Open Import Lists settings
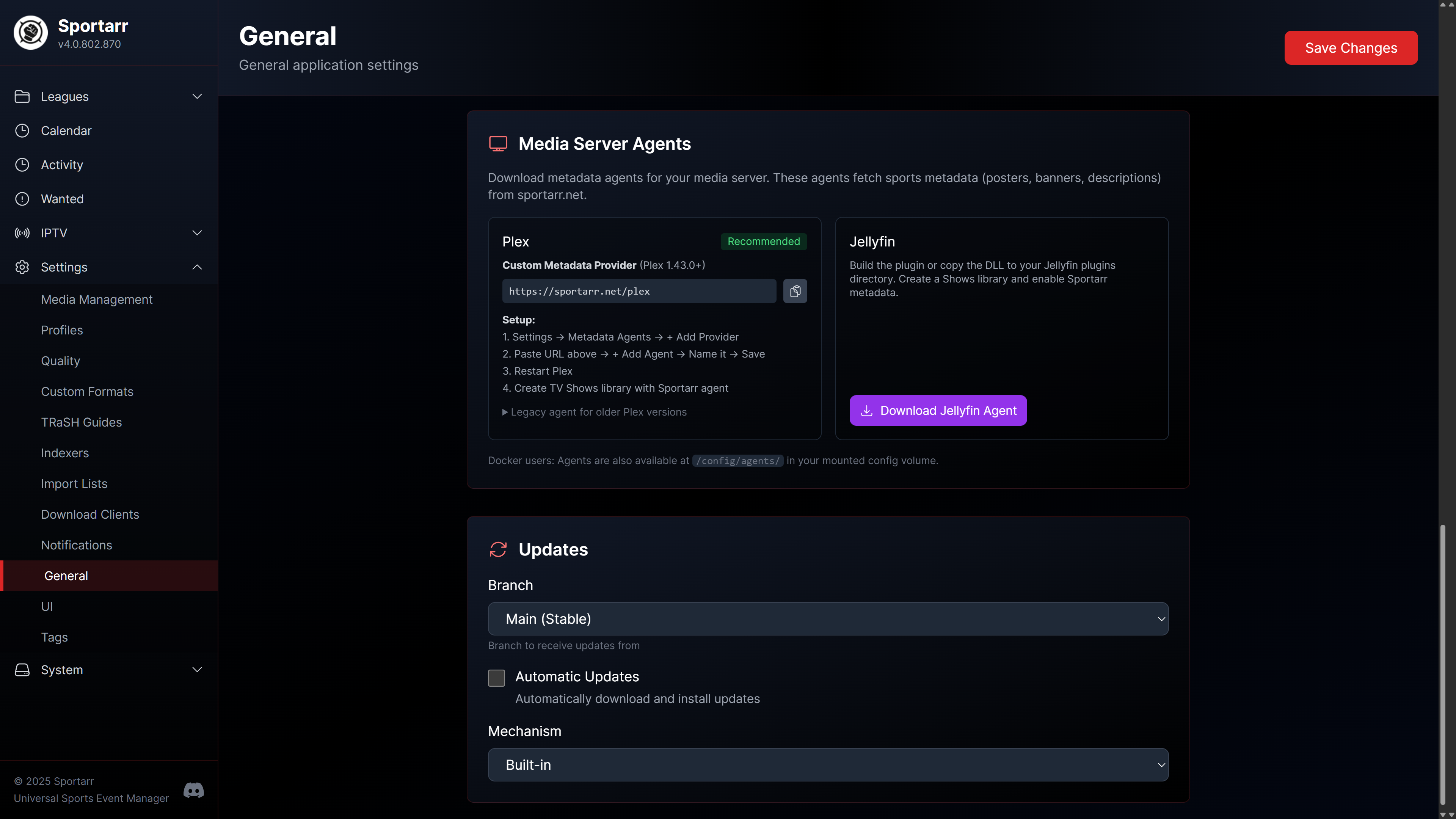1456x819 pixels. 74,484
